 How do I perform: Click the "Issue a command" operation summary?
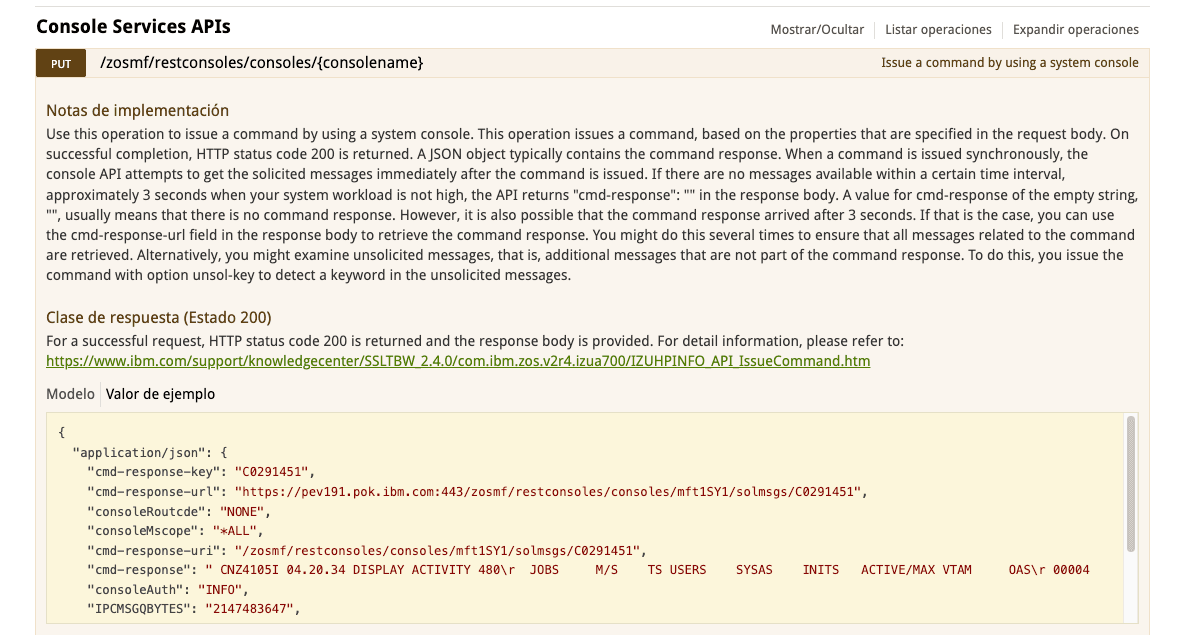pos(1009,63)
